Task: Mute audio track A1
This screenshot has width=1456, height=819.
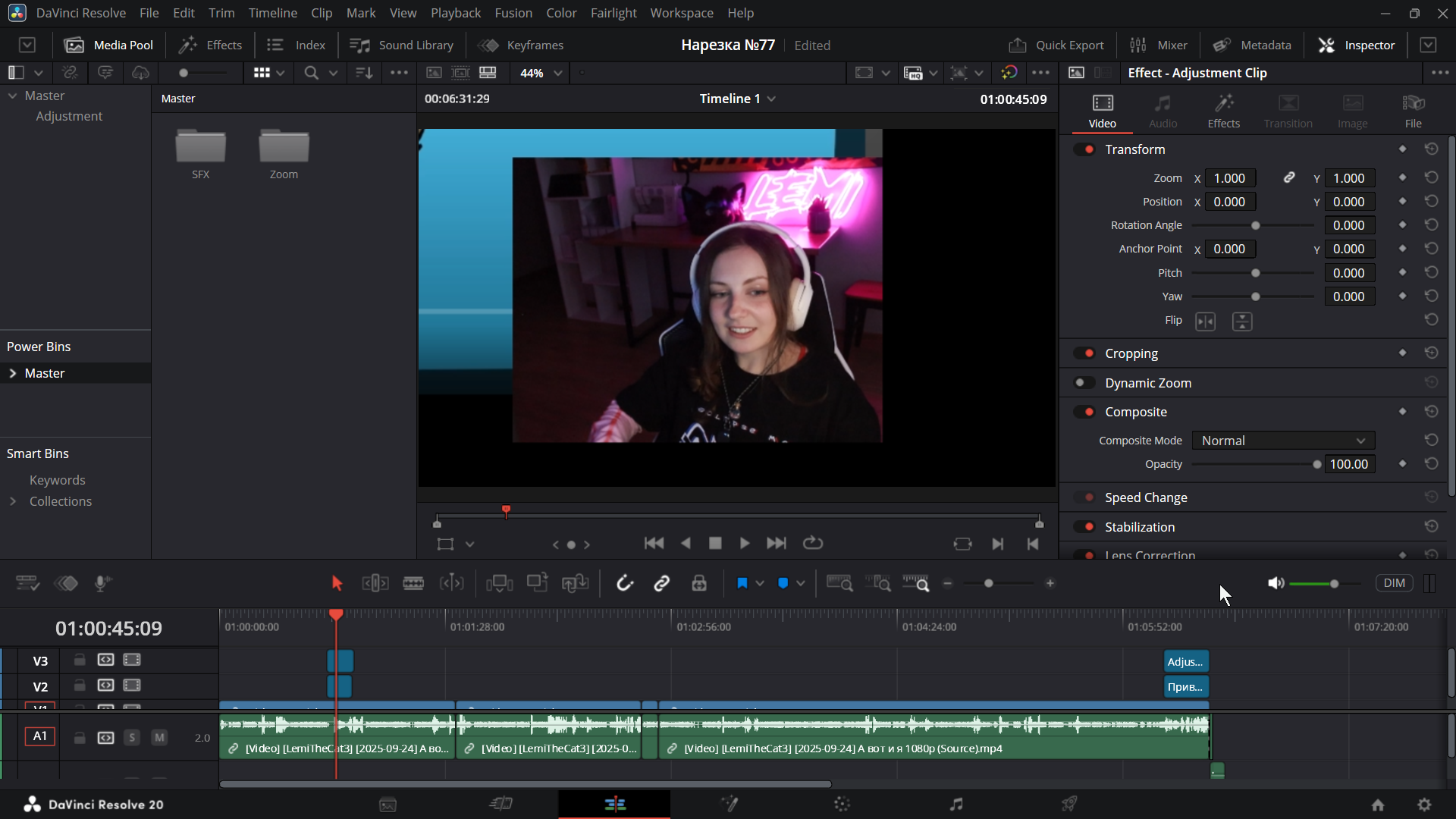Action: pyautogui.click(x=159, y=737)
